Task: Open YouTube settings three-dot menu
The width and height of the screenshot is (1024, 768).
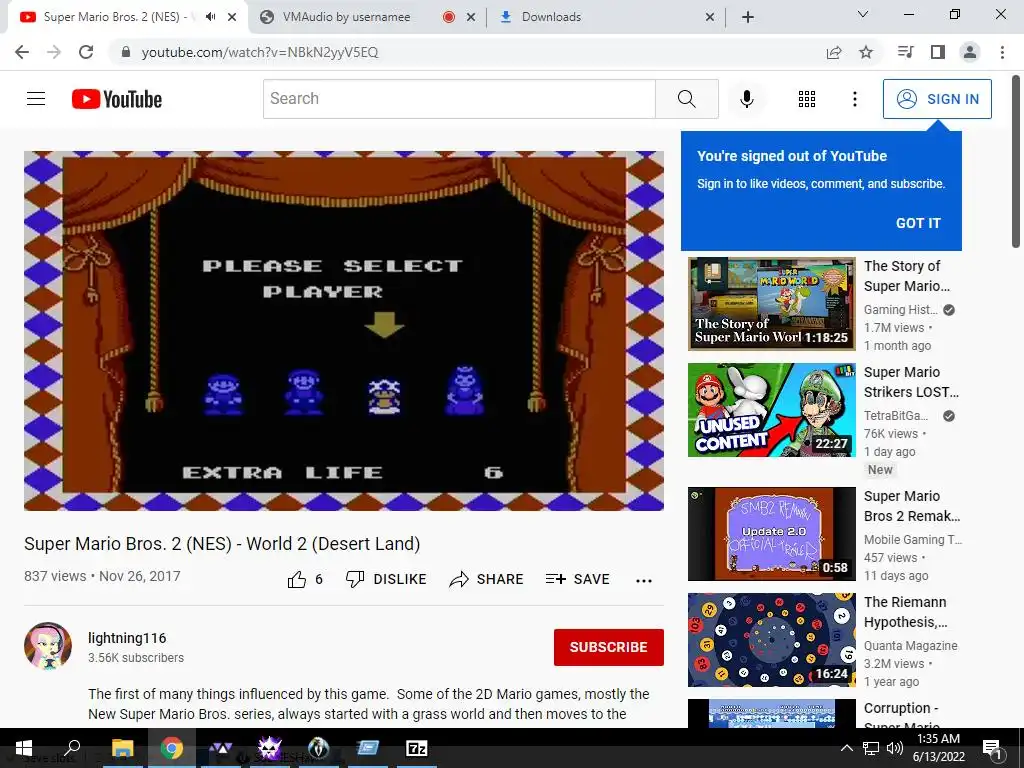Action: coord(854,99)
